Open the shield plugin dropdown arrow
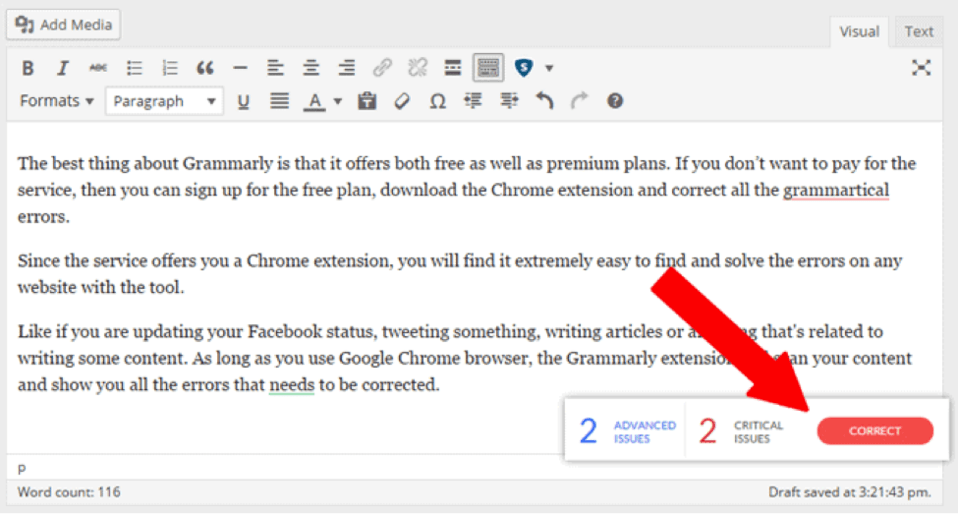Viewport: 958px width, 514px height. coord(549,68)
